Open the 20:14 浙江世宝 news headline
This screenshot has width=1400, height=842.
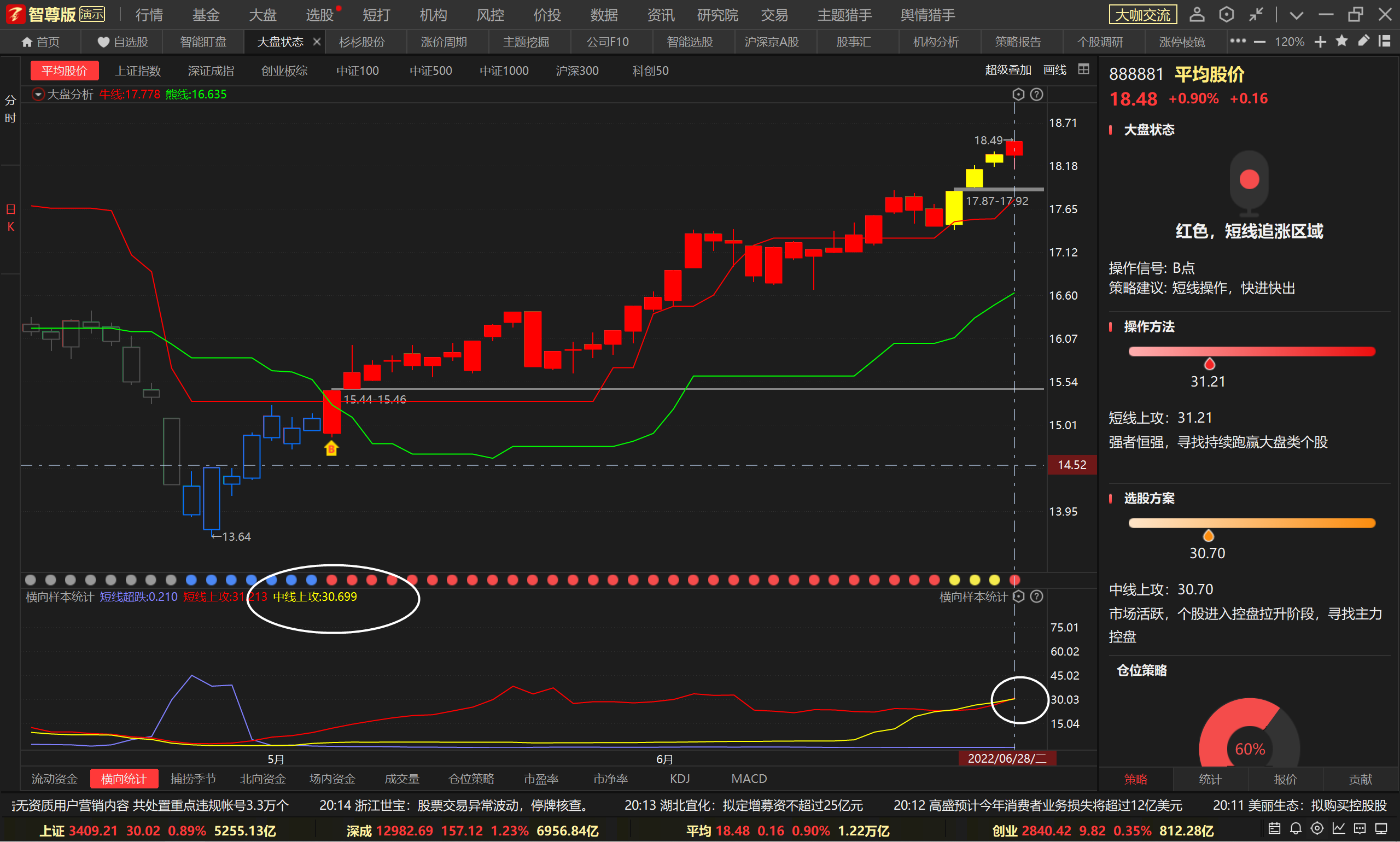point(457,805)
